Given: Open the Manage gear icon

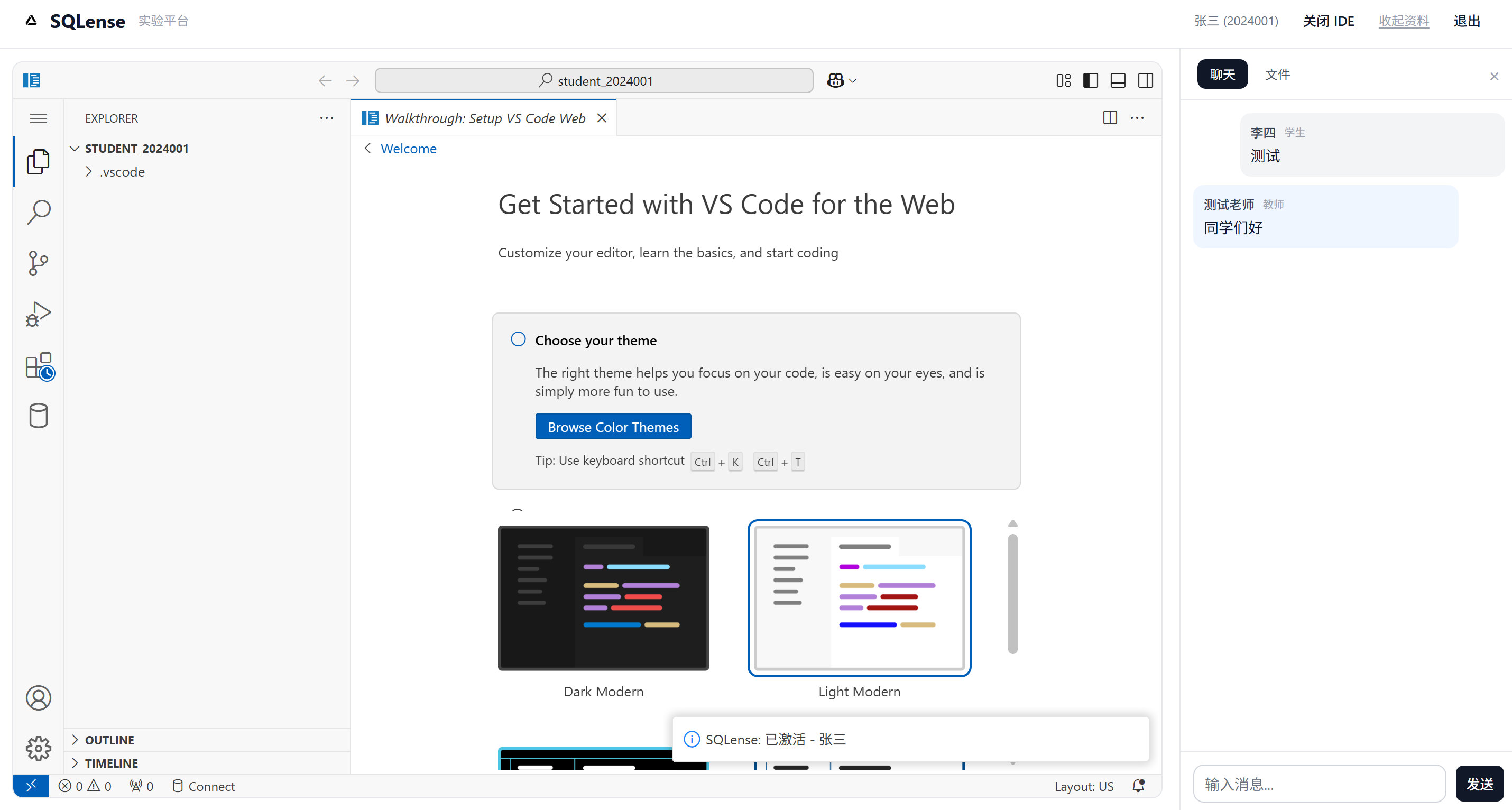Looking at the screenshot, I should 38,748.
